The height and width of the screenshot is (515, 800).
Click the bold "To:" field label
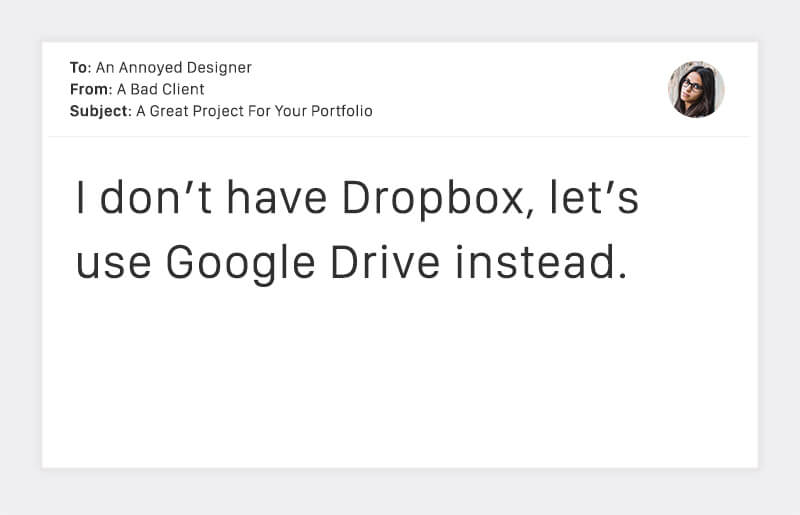pyautogui.click(x=80, y=68)
